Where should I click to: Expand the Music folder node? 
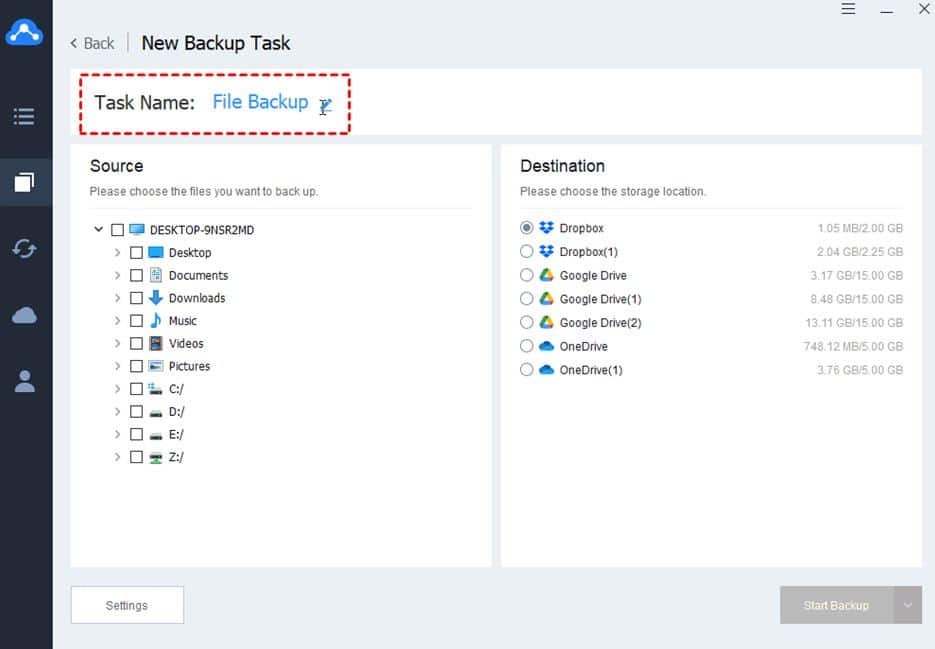117,320
